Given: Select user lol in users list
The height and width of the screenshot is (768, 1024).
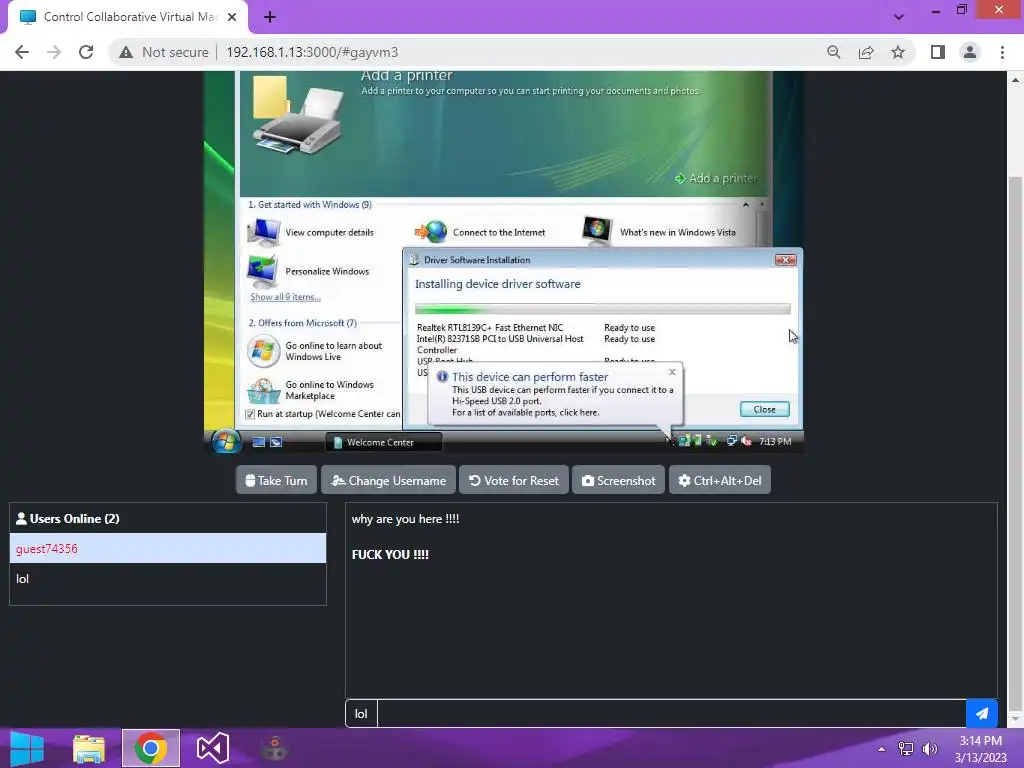Looking at the screenshot, I should tap(168, 579).
